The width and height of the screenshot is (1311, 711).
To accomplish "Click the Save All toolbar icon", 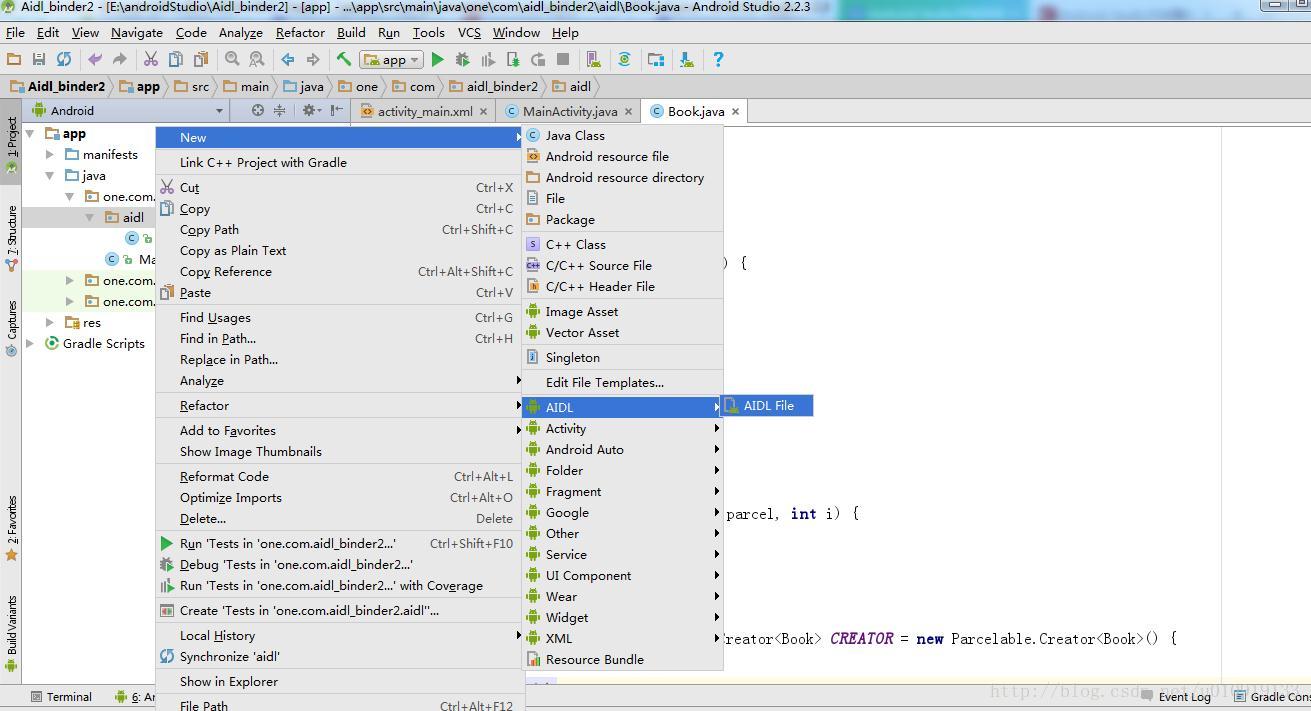I will tap(39, 60).
